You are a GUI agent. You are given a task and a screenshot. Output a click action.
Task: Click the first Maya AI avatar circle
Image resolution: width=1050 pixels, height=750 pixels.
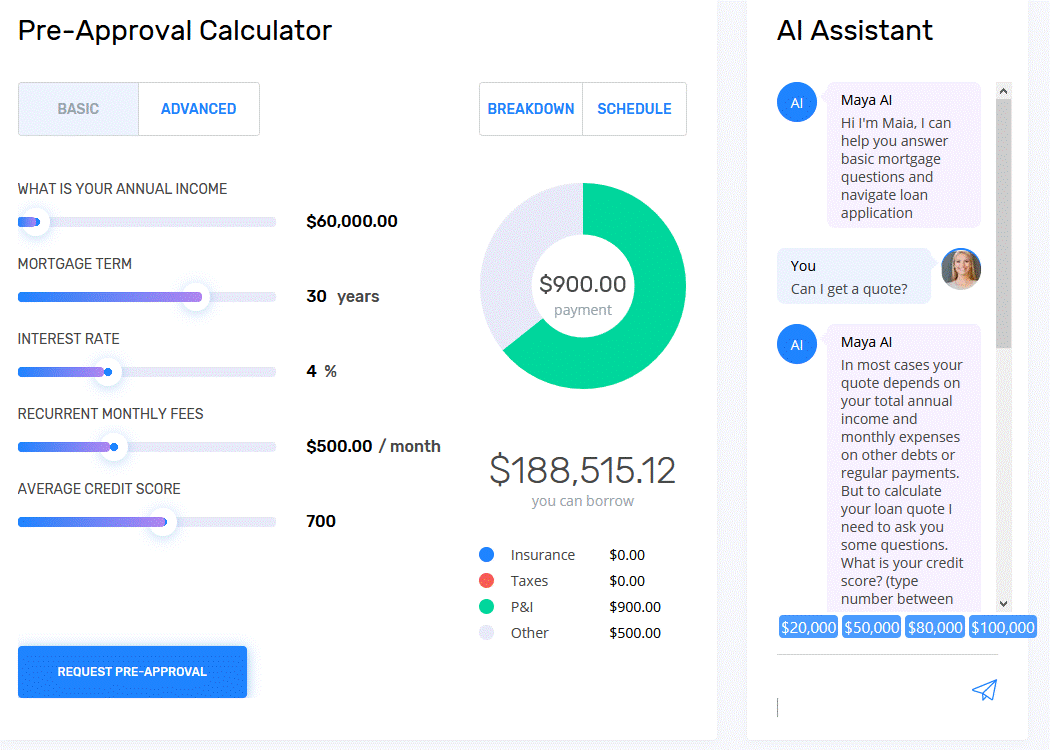pos(797,102)
